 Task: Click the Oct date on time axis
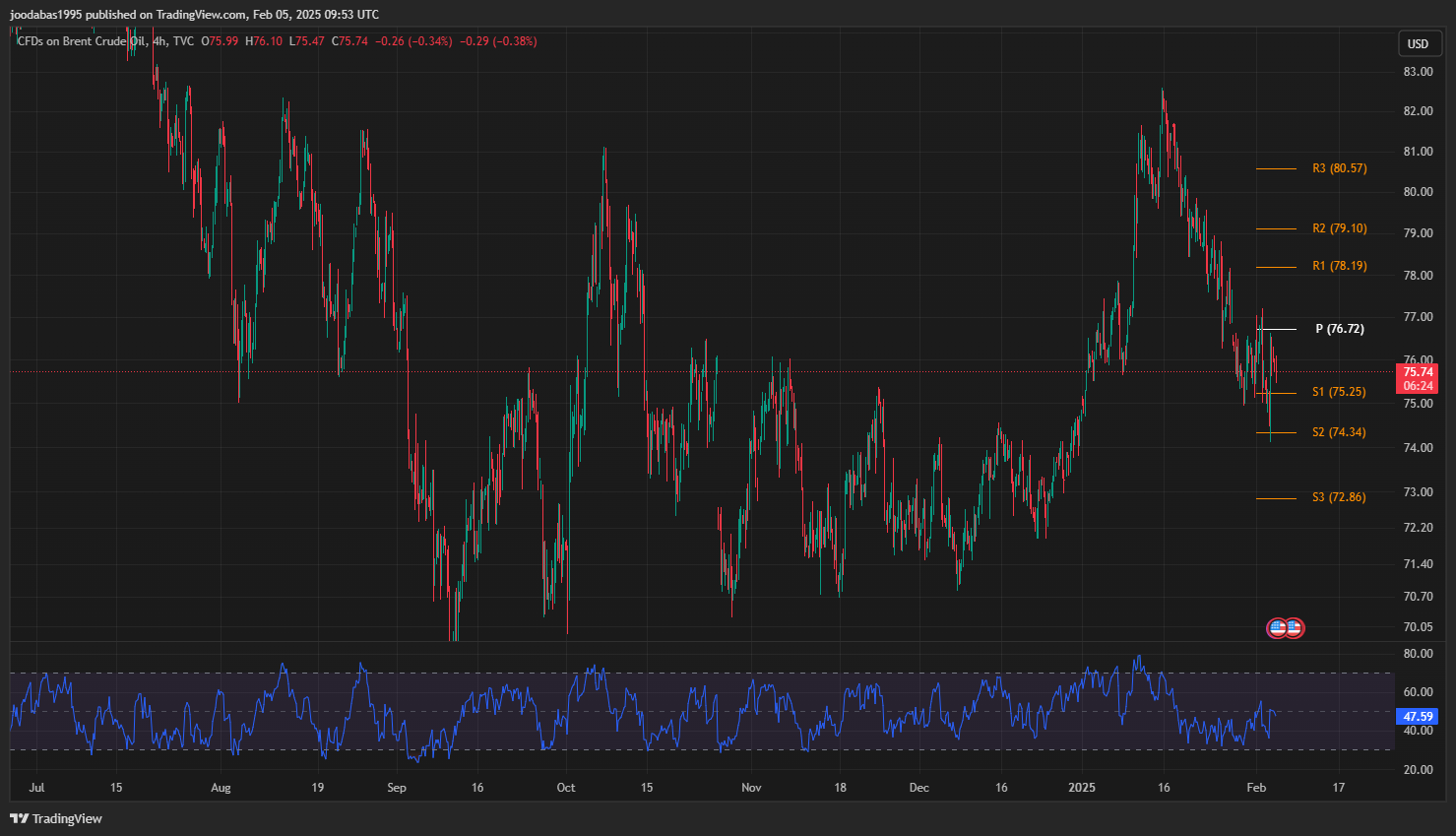[566, 788]
